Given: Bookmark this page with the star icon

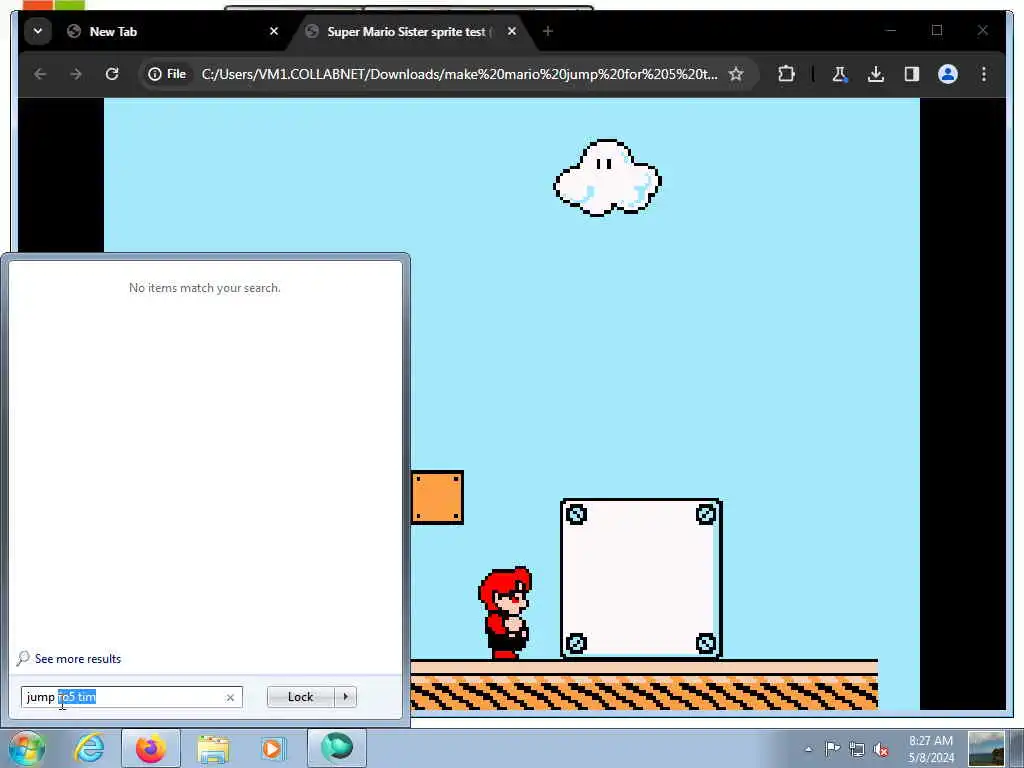Looking at the screenshot, I should coord(736,74).
